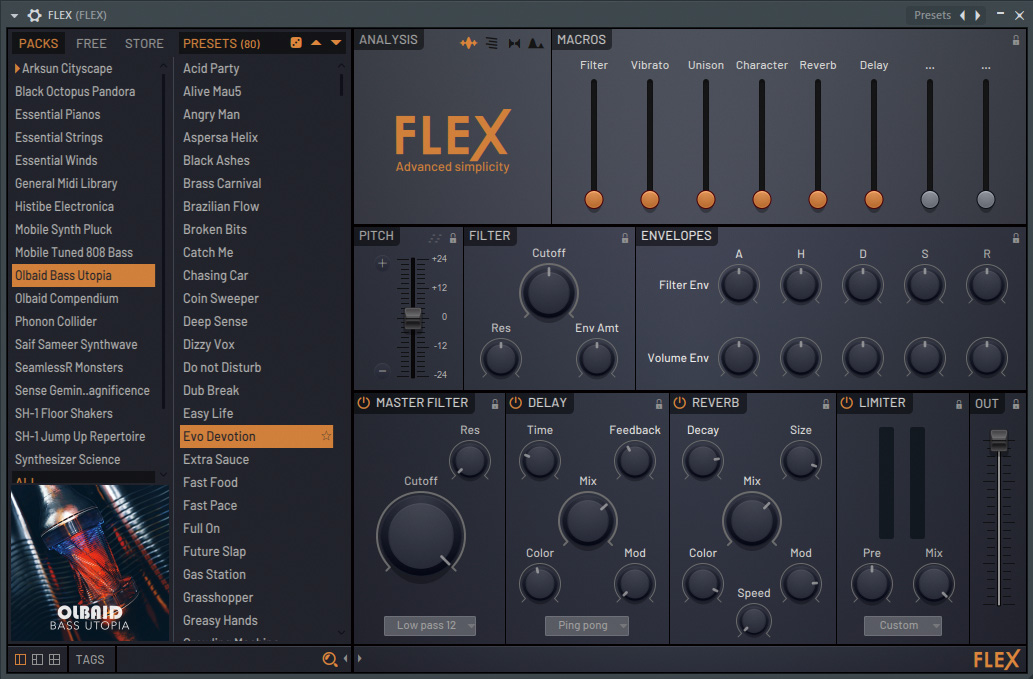Switch to two-column browser layout
Image resolution: width=1033 pixels, height=679 pixels.
point(38,659)
